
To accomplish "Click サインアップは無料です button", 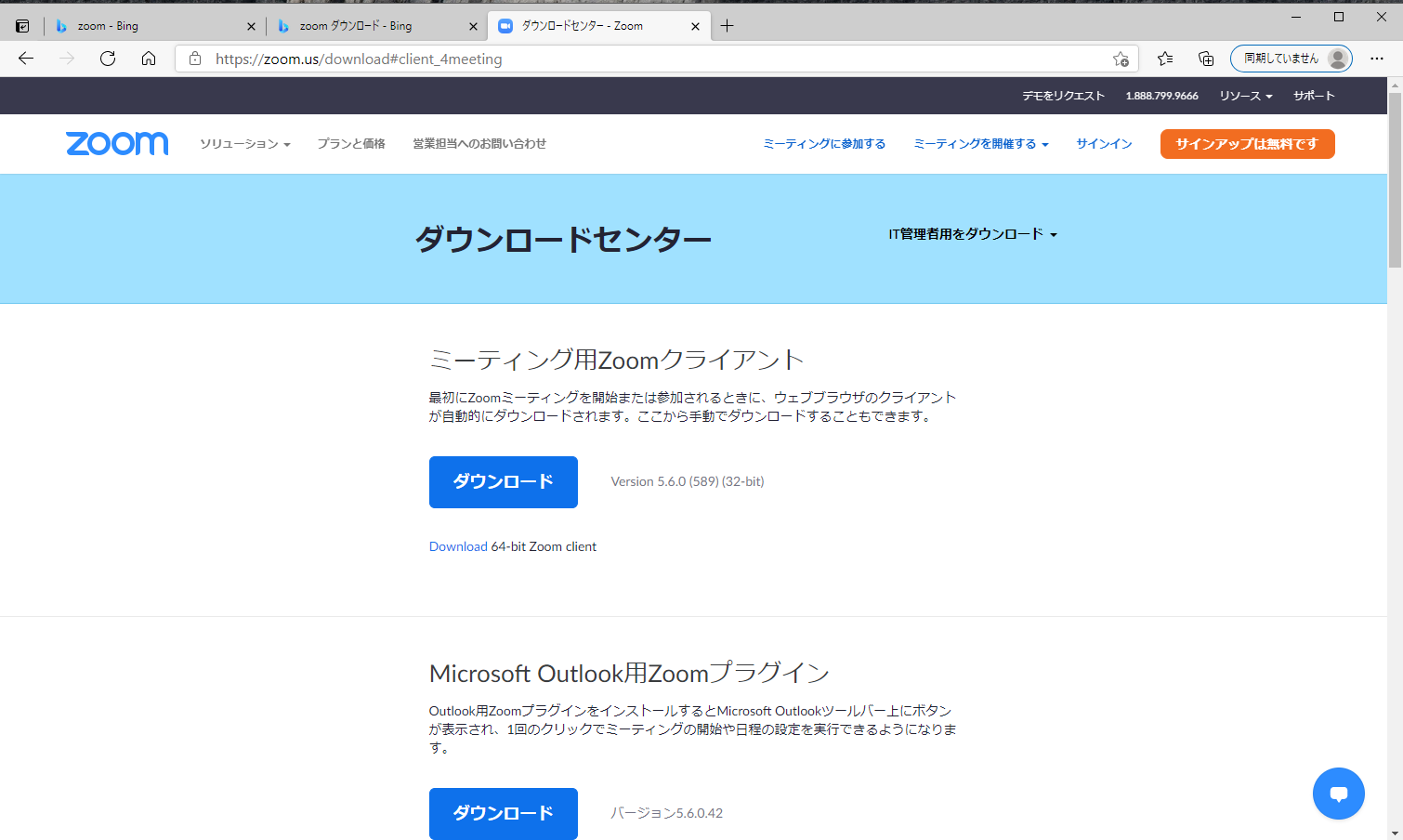I will 1247,144.
